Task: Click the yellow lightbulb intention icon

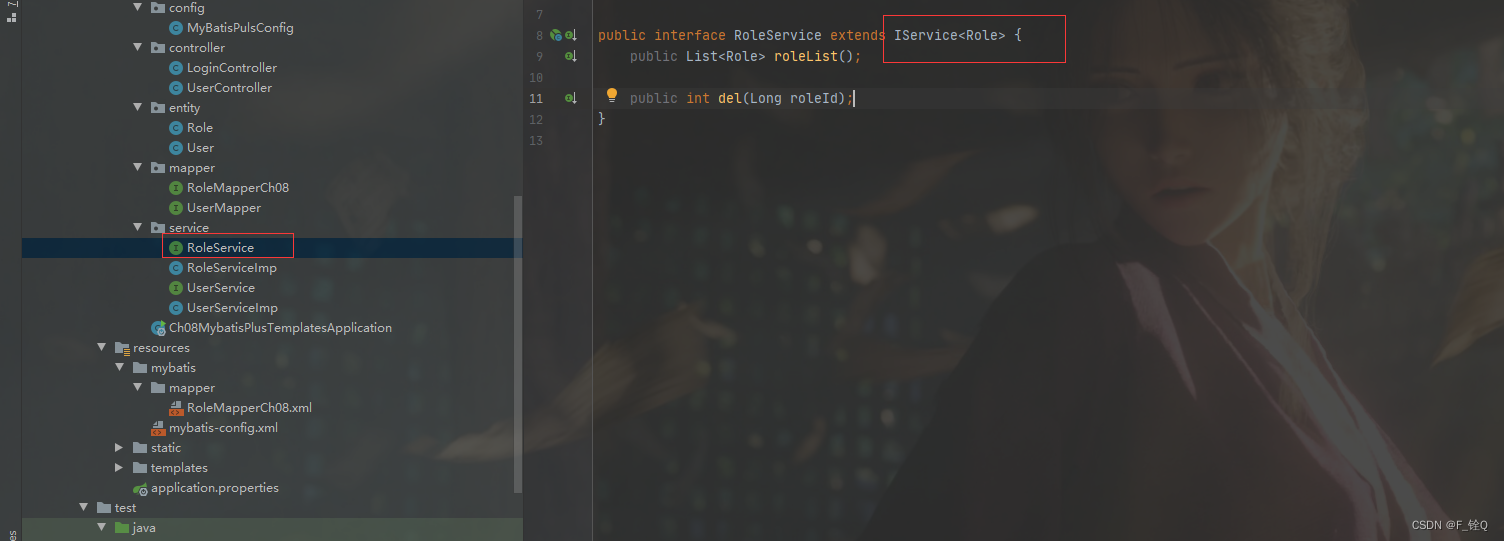Action: tap(612, 96)
